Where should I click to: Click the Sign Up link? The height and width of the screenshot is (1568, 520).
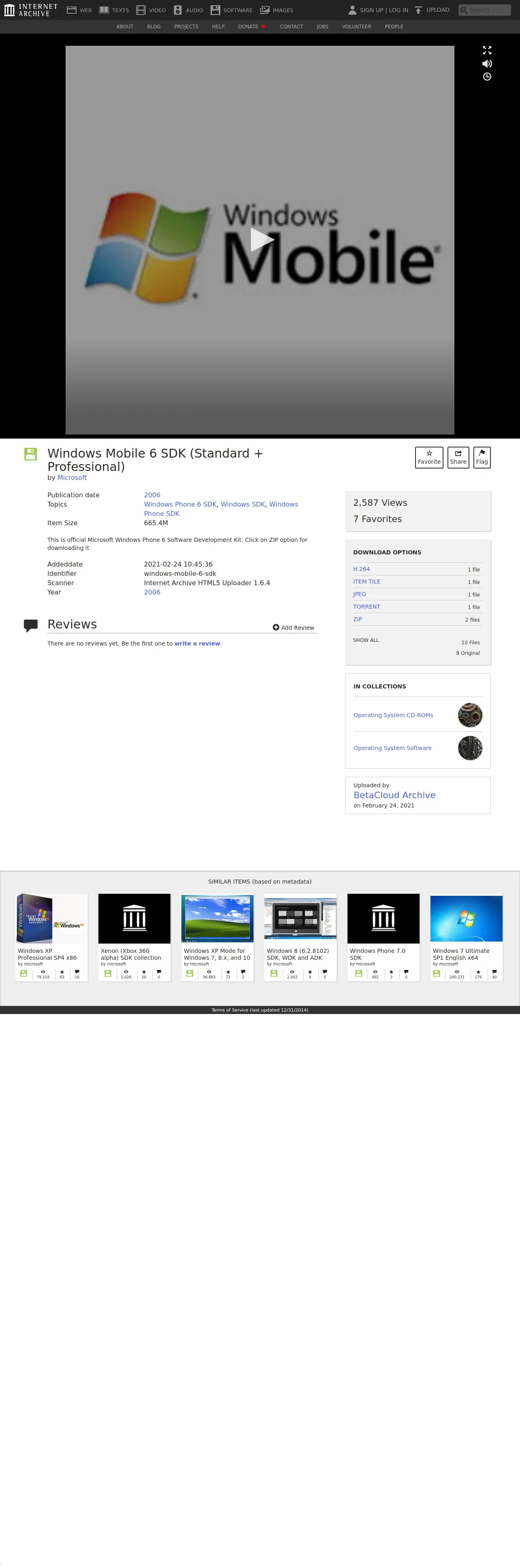[x=371, y=11]
